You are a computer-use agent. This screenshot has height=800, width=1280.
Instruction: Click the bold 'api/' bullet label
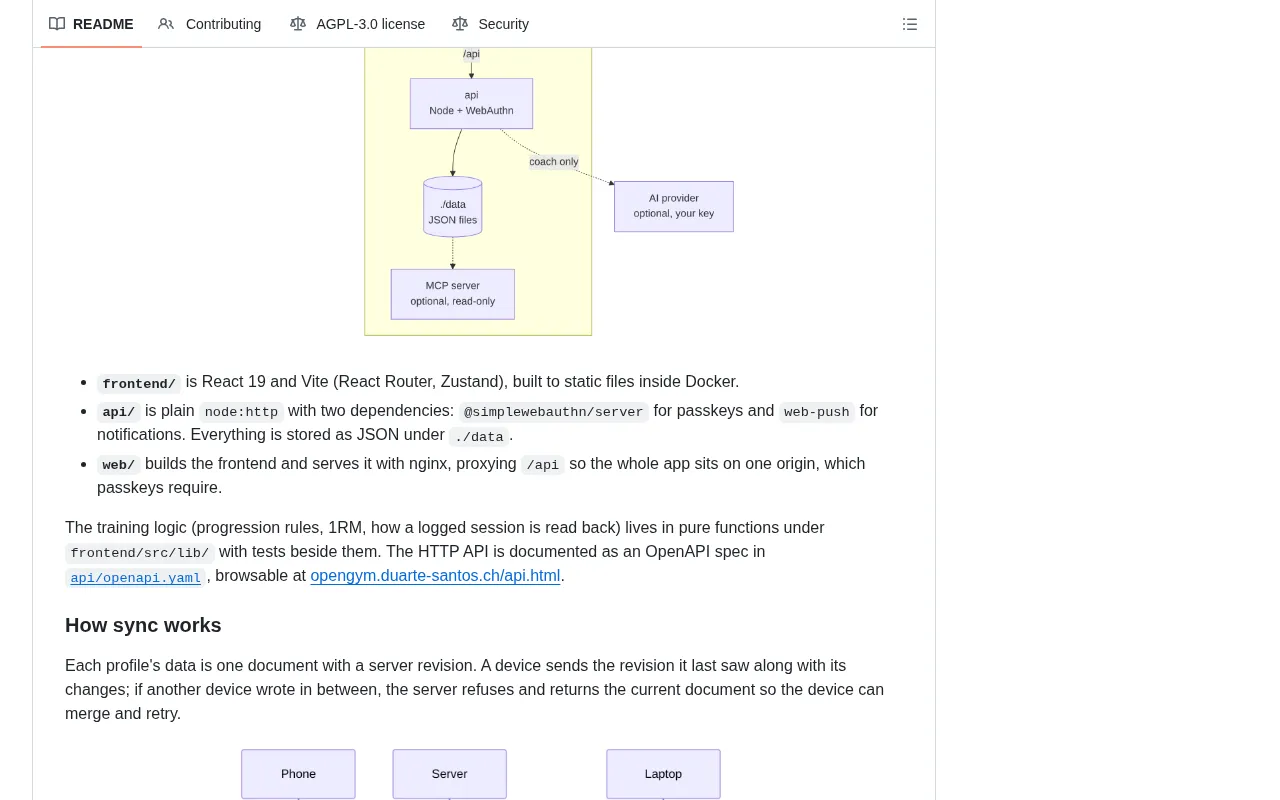point(119,412)
